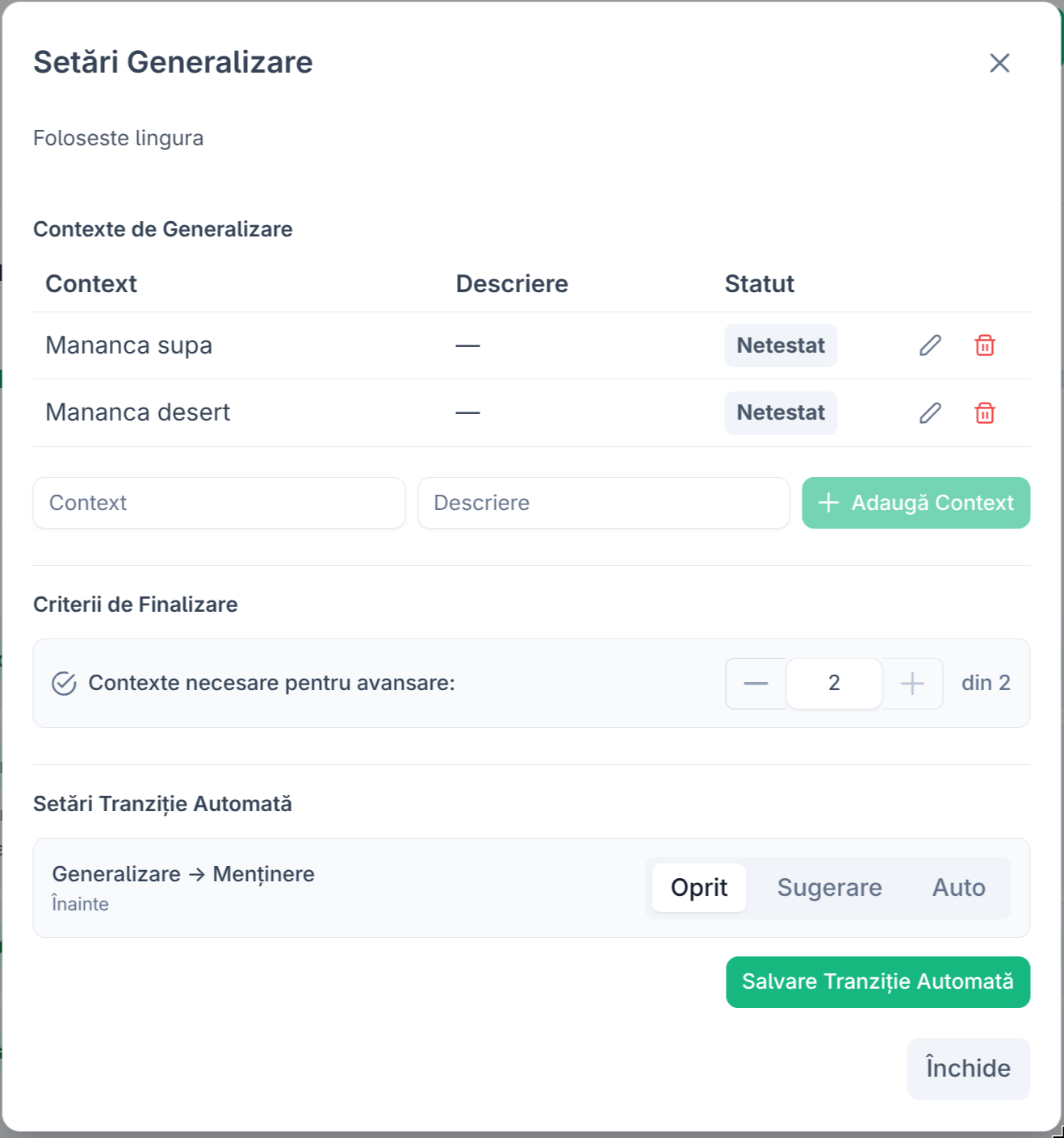Click the Netestat status of Mananca desert

[x=780, y=412]
